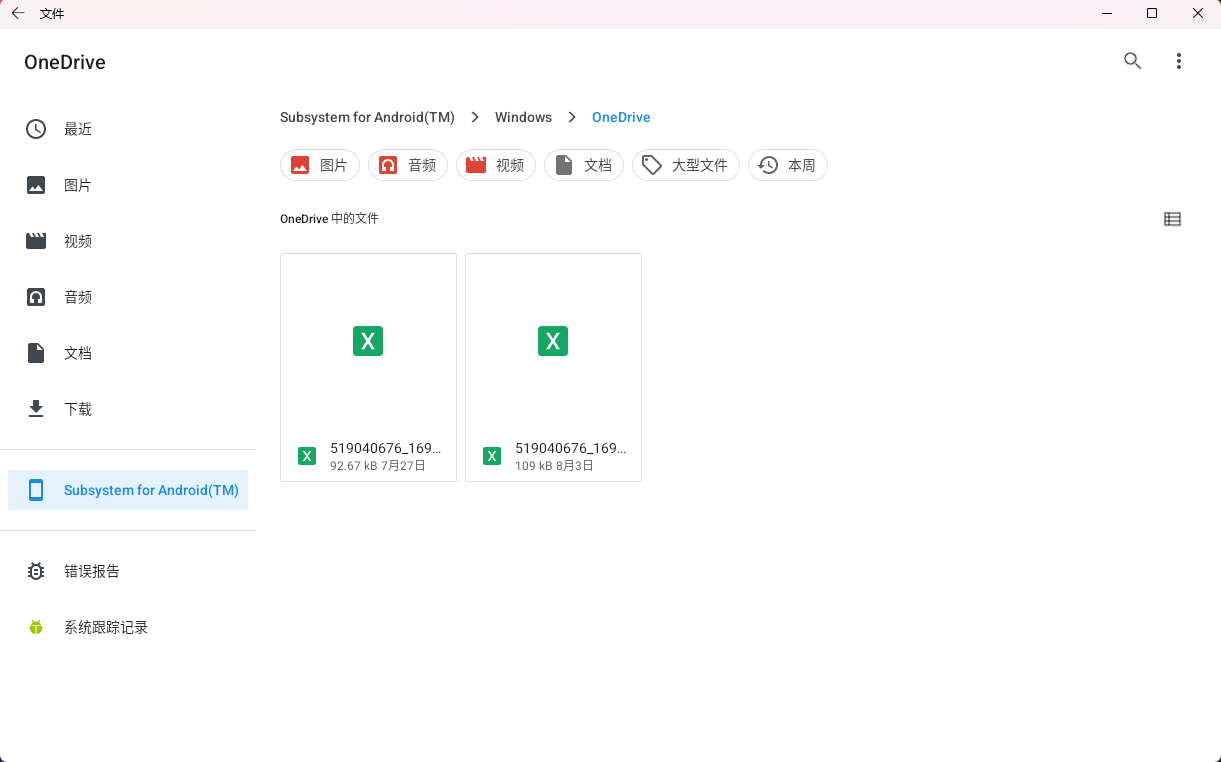Open 错误报告 bug report entry

[x=92, y=571]
